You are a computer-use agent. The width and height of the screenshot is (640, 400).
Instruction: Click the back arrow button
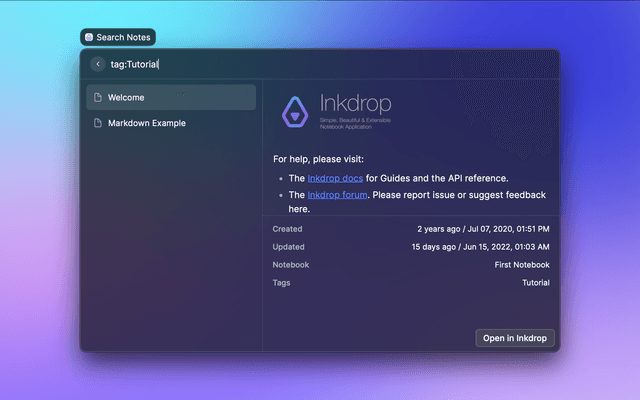pyautogui.click(x=98, y=64)
